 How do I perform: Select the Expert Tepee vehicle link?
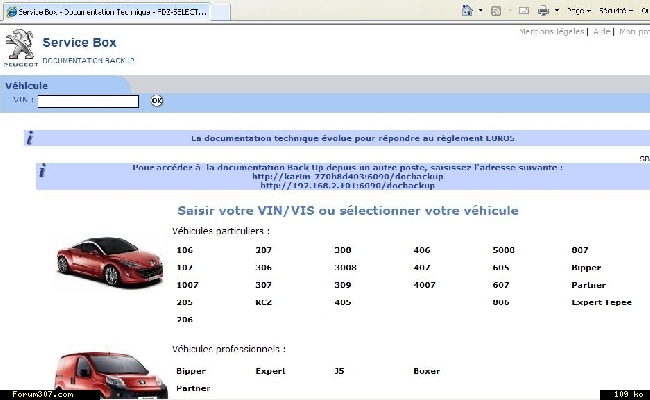(x=601, y=303)
